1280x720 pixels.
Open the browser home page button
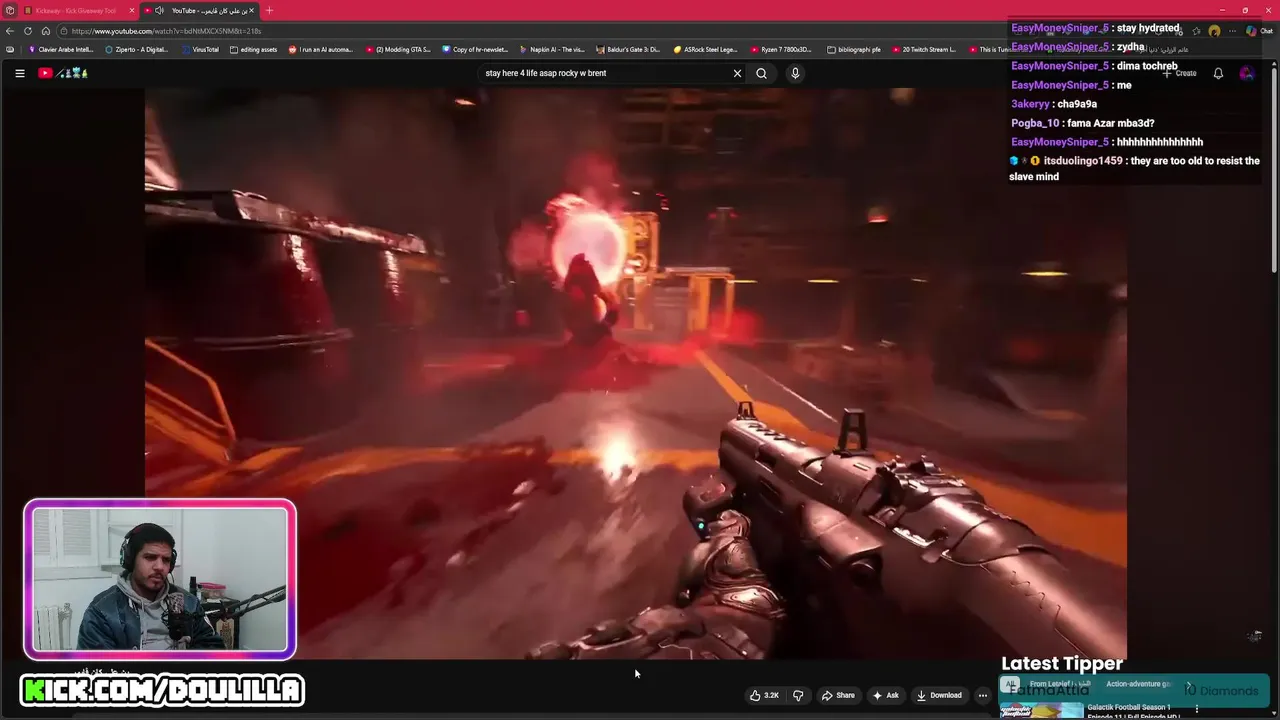(45, 31)
